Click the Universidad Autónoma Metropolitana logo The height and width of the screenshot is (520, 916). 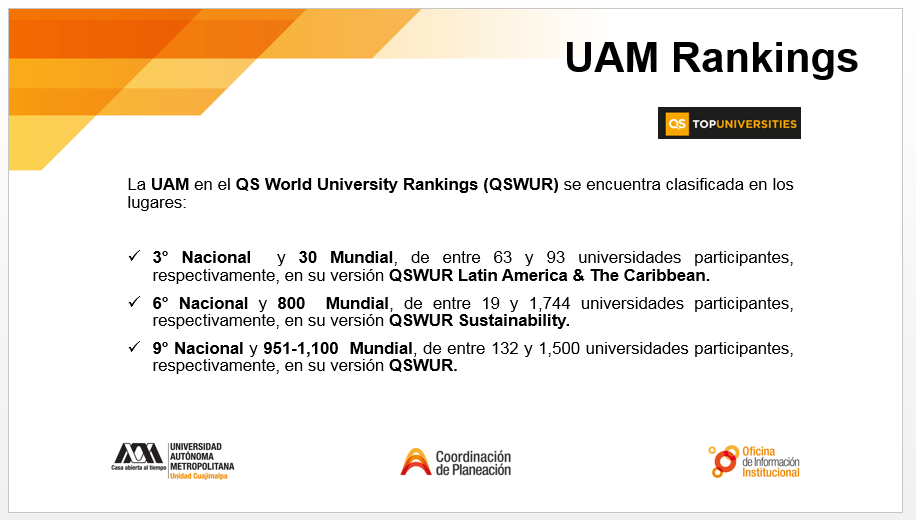click(173, 461)
